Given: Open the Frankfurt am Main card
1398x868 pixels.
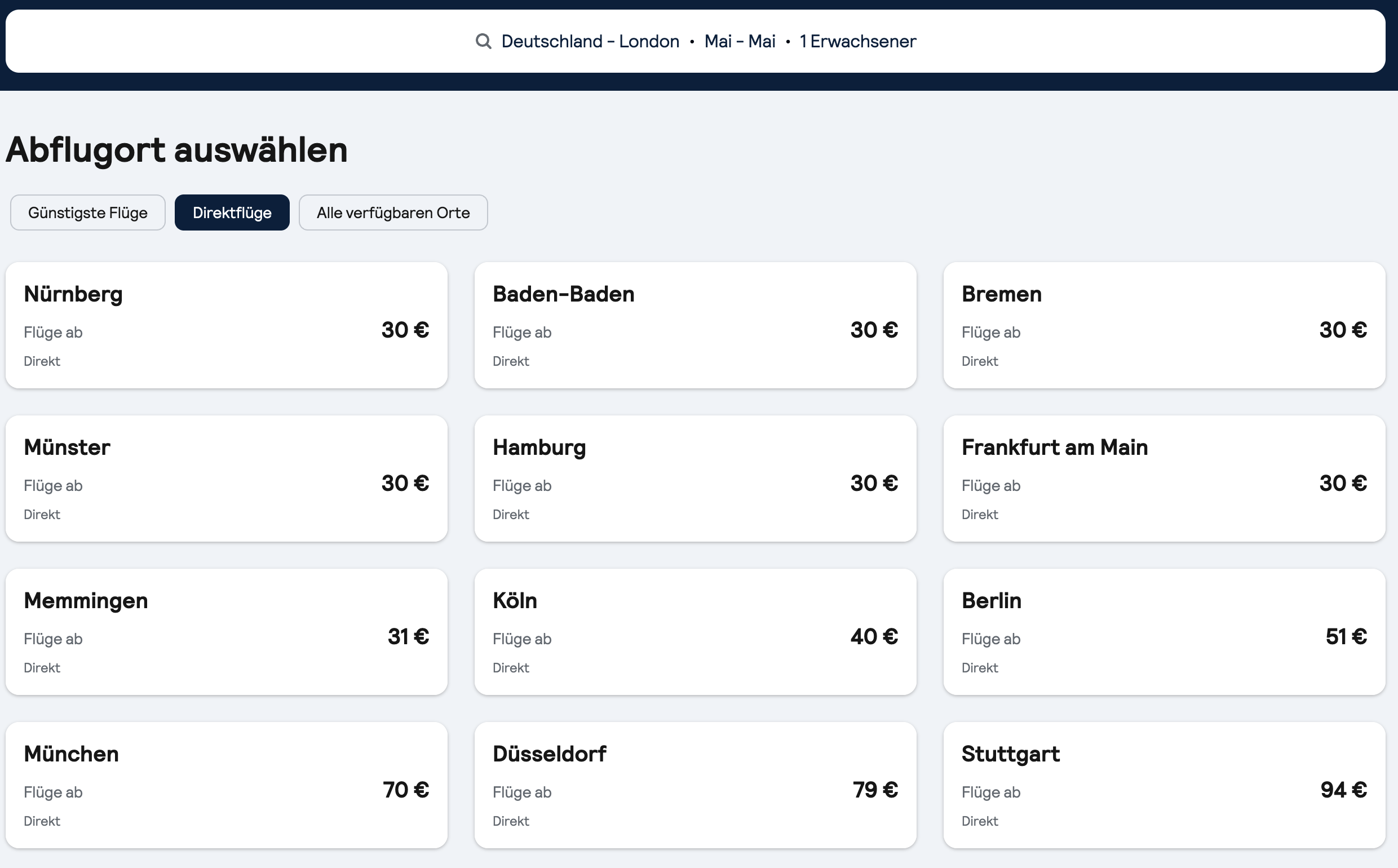Looking at the screenshot, I should (1164, 478).
